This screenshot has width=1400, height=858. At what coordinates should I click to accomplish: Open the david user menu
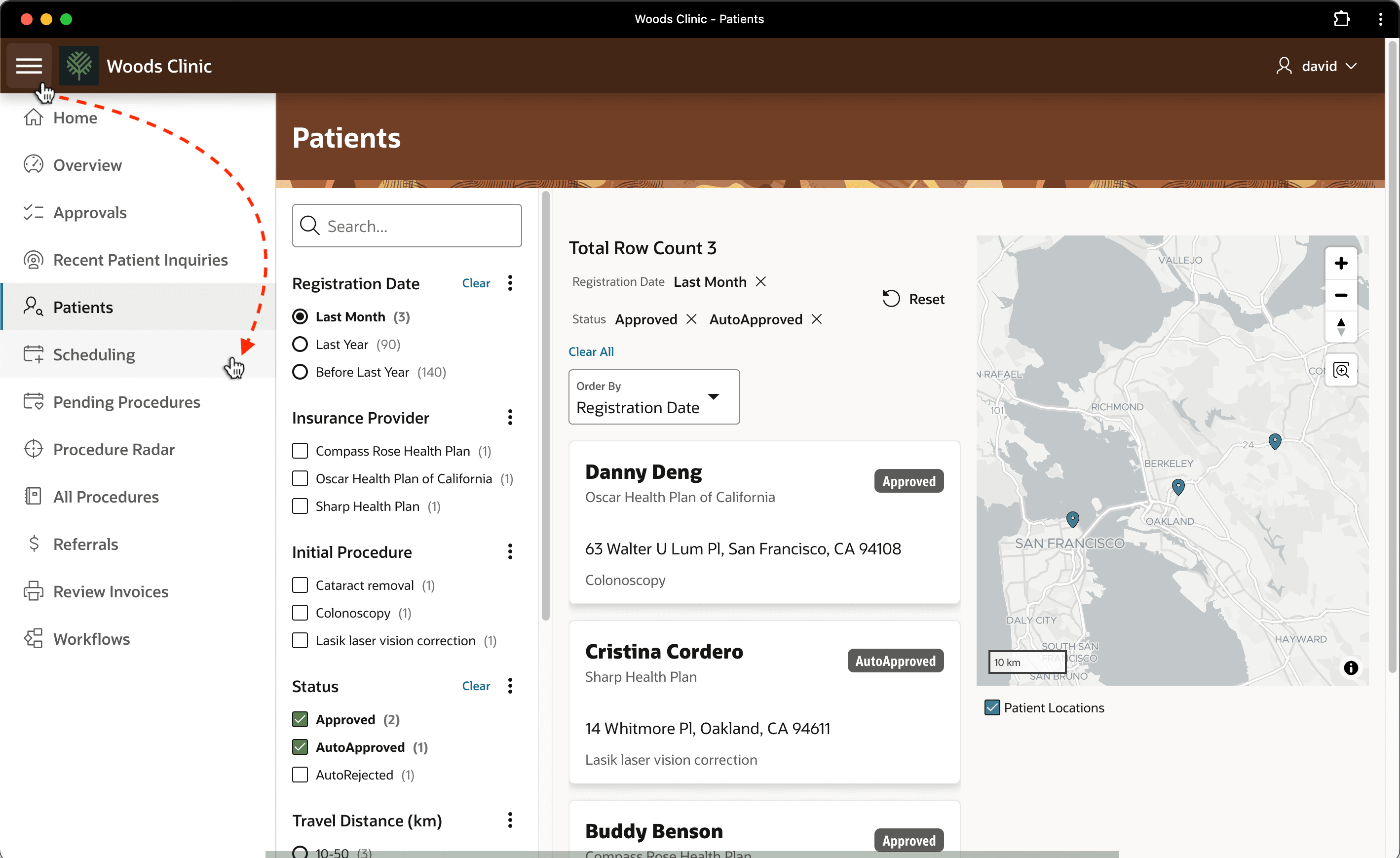click(1317, 66)
